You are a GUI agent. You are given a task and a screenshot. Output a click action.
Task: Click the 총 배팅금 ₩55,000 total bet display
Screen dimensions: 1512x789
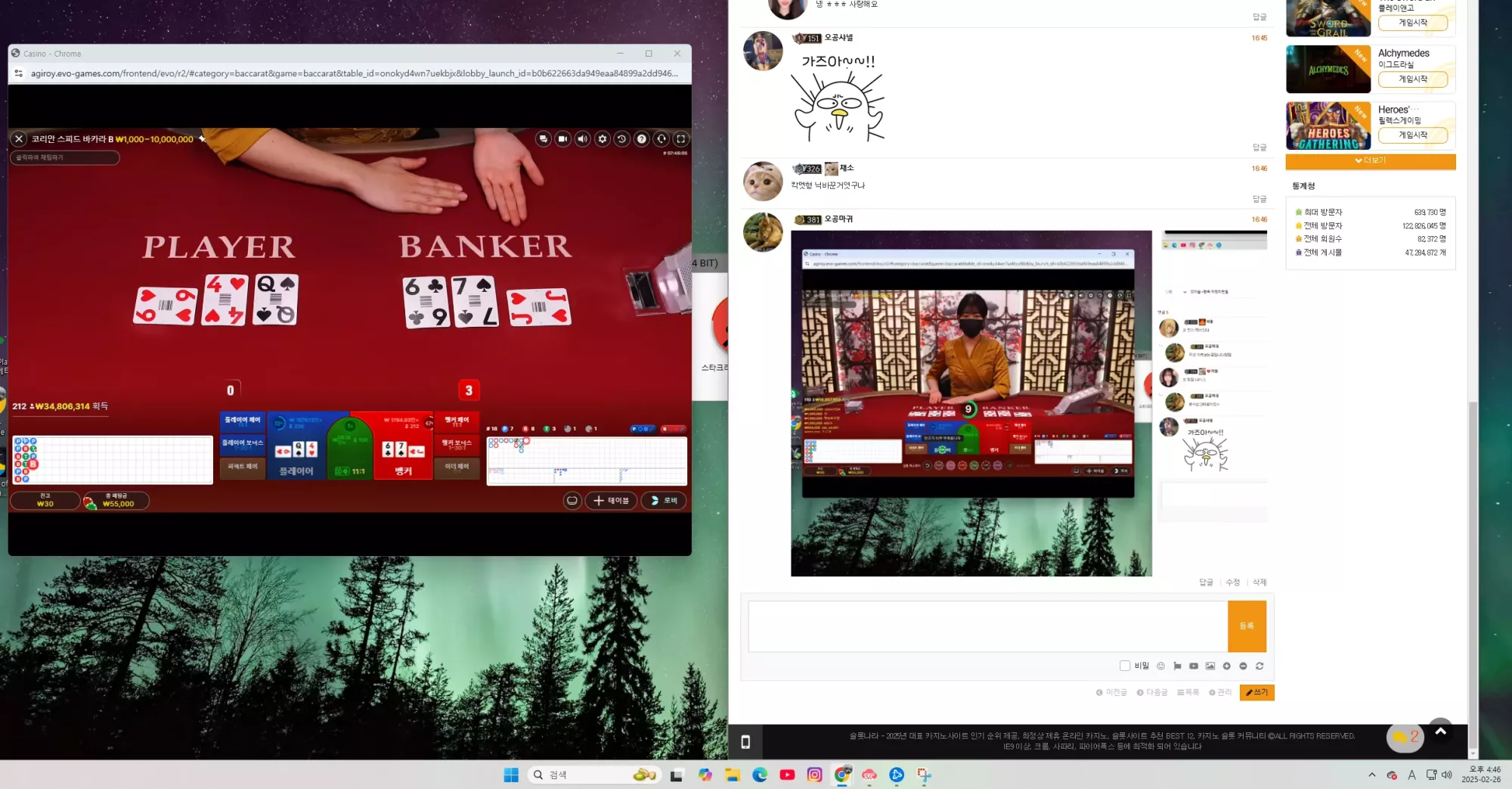coord(116,501)
